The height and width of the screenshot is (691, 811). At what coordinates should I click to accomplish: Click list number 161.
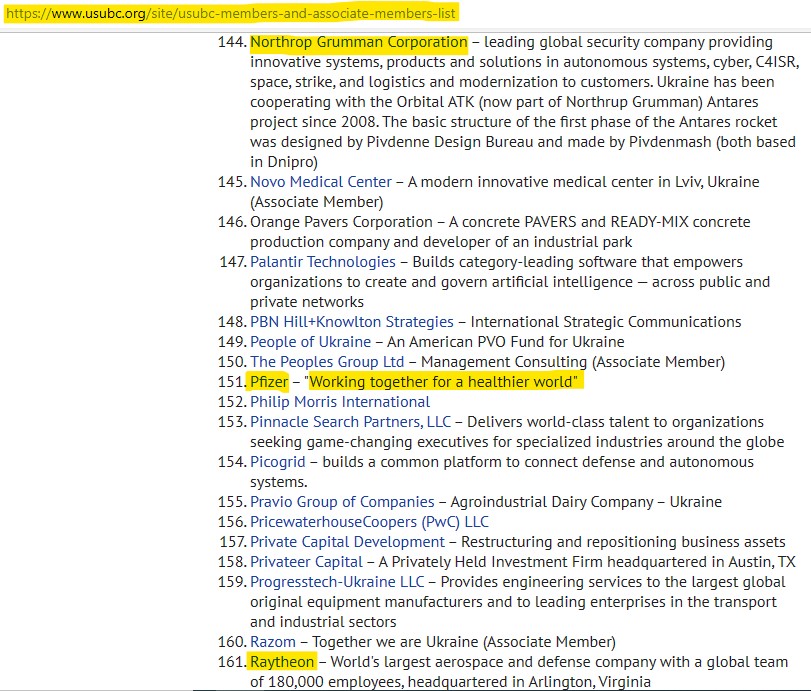pyautogui.click(x=232, y=662)
